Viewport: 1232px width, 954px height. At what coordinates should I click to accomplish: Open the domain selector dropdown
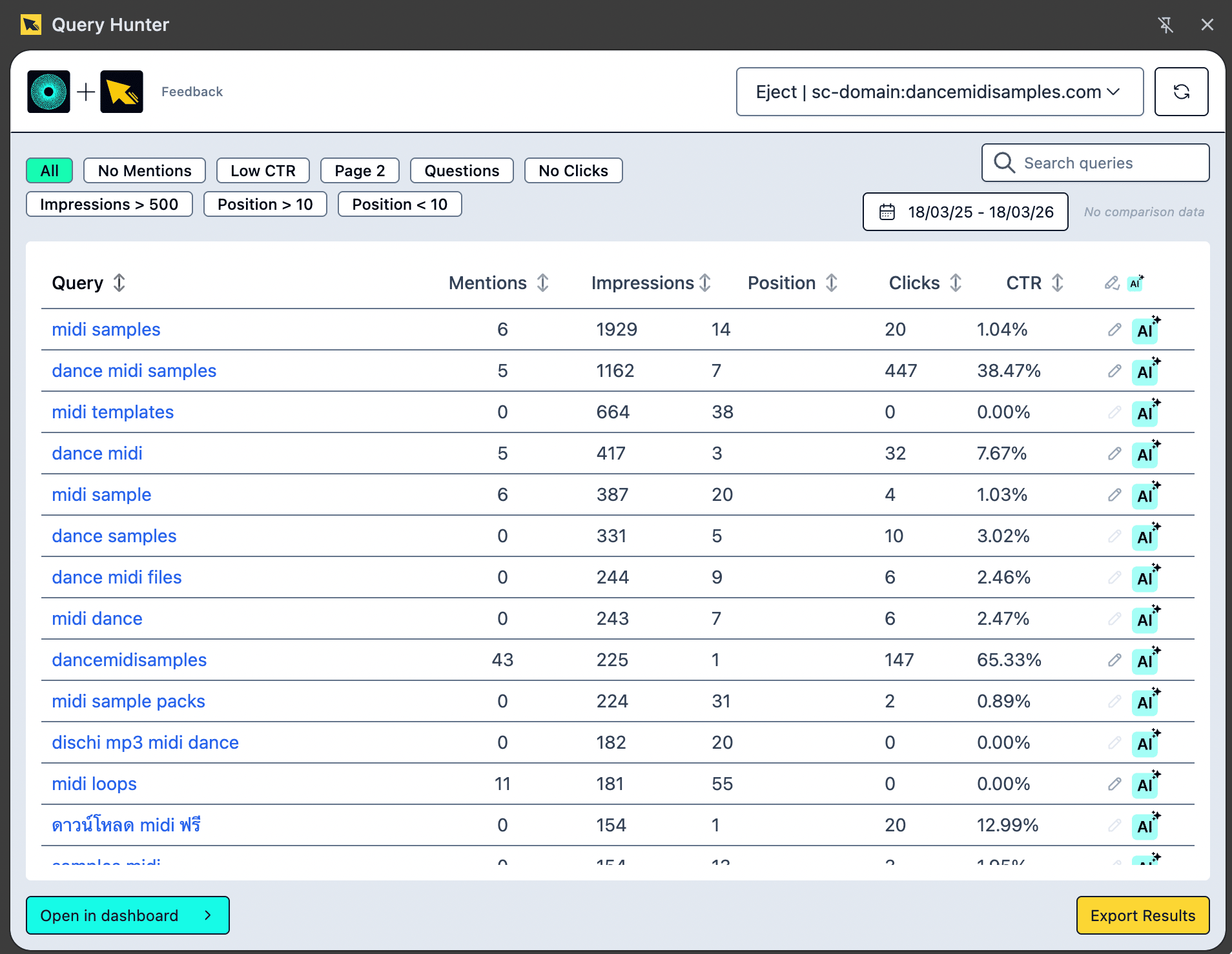pos(939,92)
